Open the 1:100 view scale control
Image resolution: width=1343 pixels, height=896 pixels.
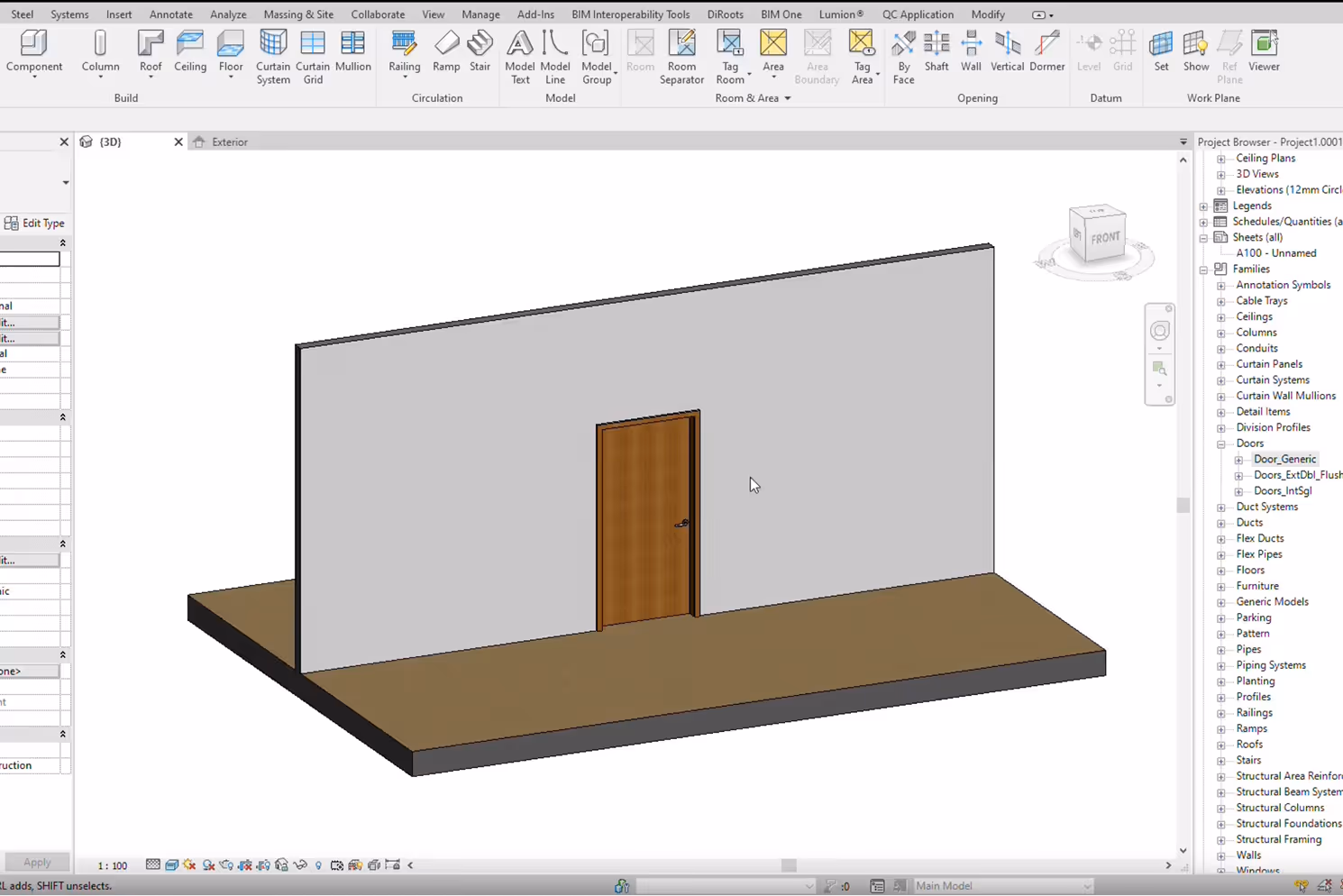pyautogui.click(x=113, y=864)
